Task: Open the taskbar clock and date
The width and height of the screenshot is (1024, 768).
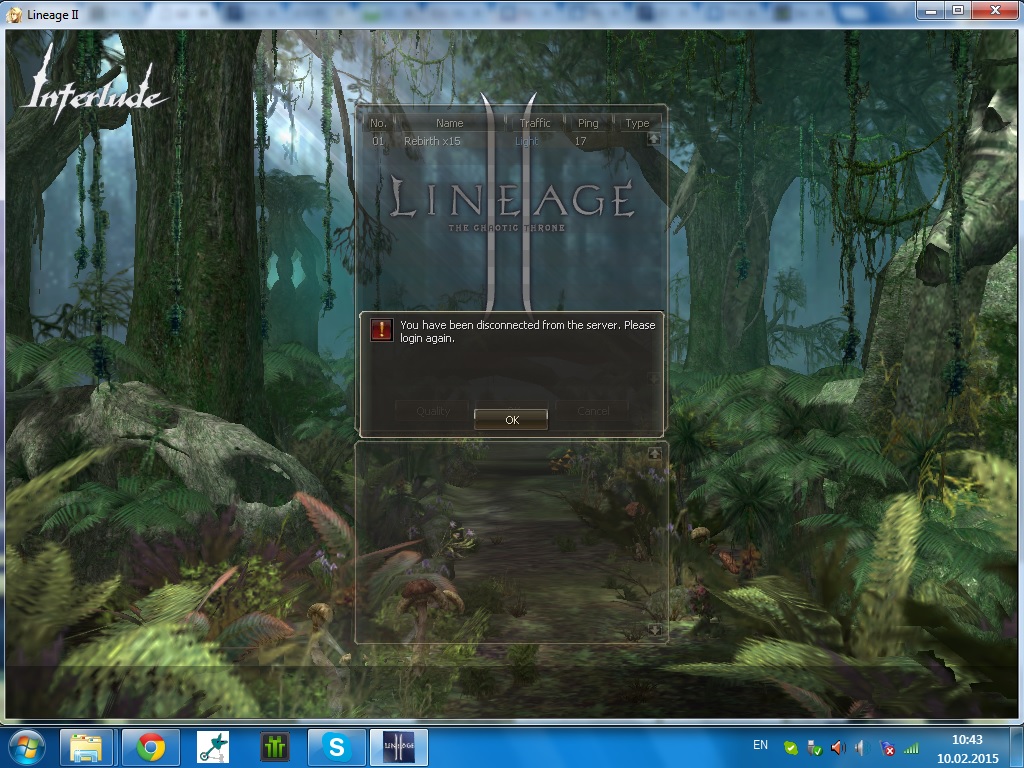Action: (967, 748)
